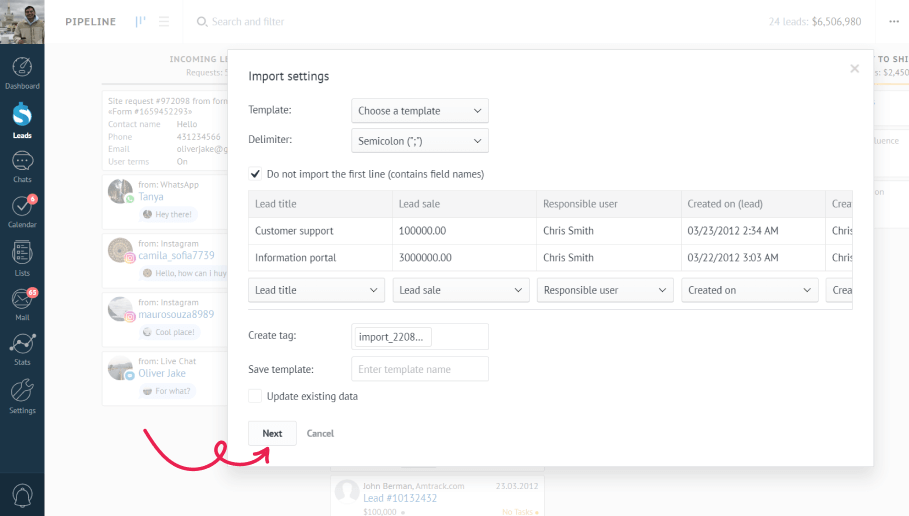View the Stats section

(x=22, y=349)
